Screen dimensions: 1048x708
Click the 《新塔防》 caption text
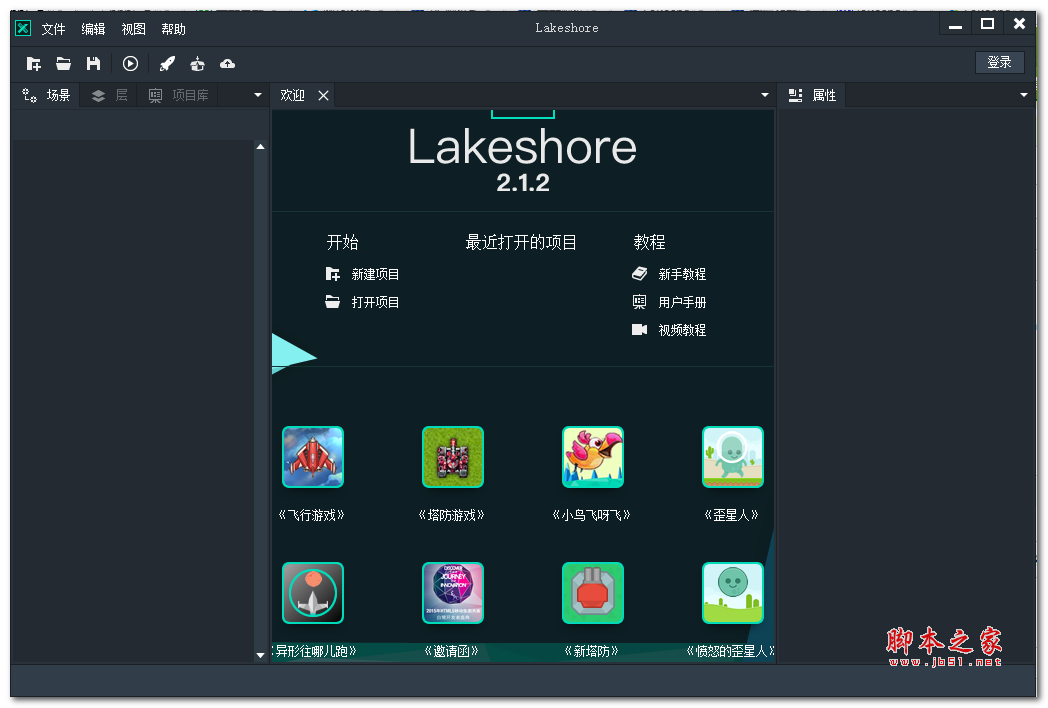coord(592,651)
